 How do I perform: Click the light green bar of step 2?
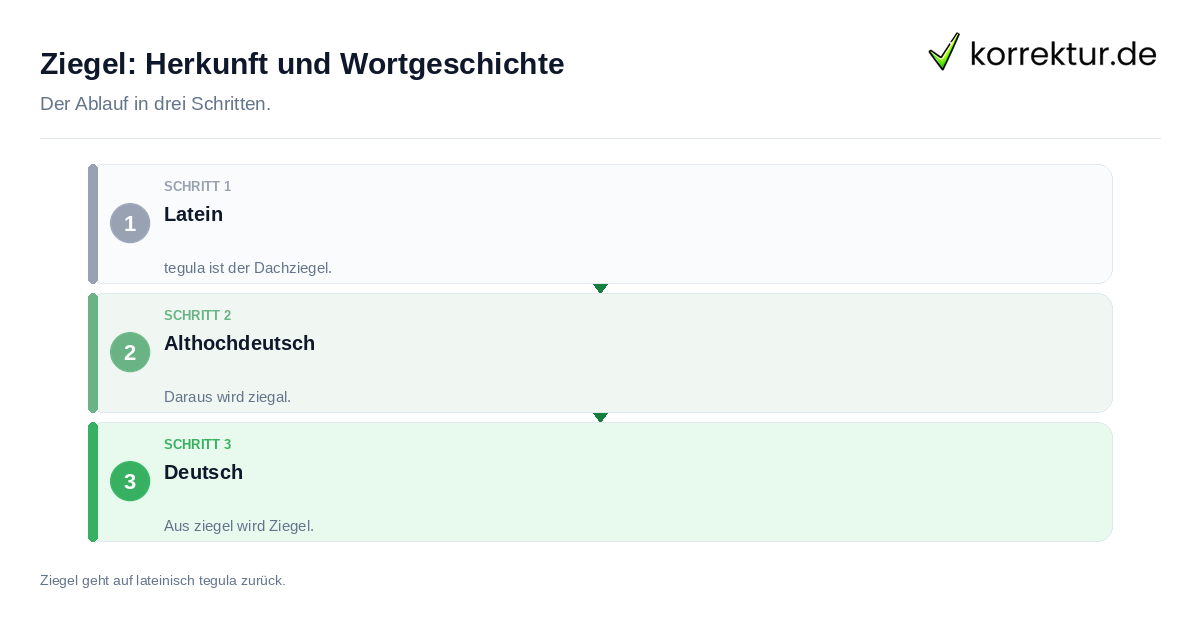tap(93, 353)
